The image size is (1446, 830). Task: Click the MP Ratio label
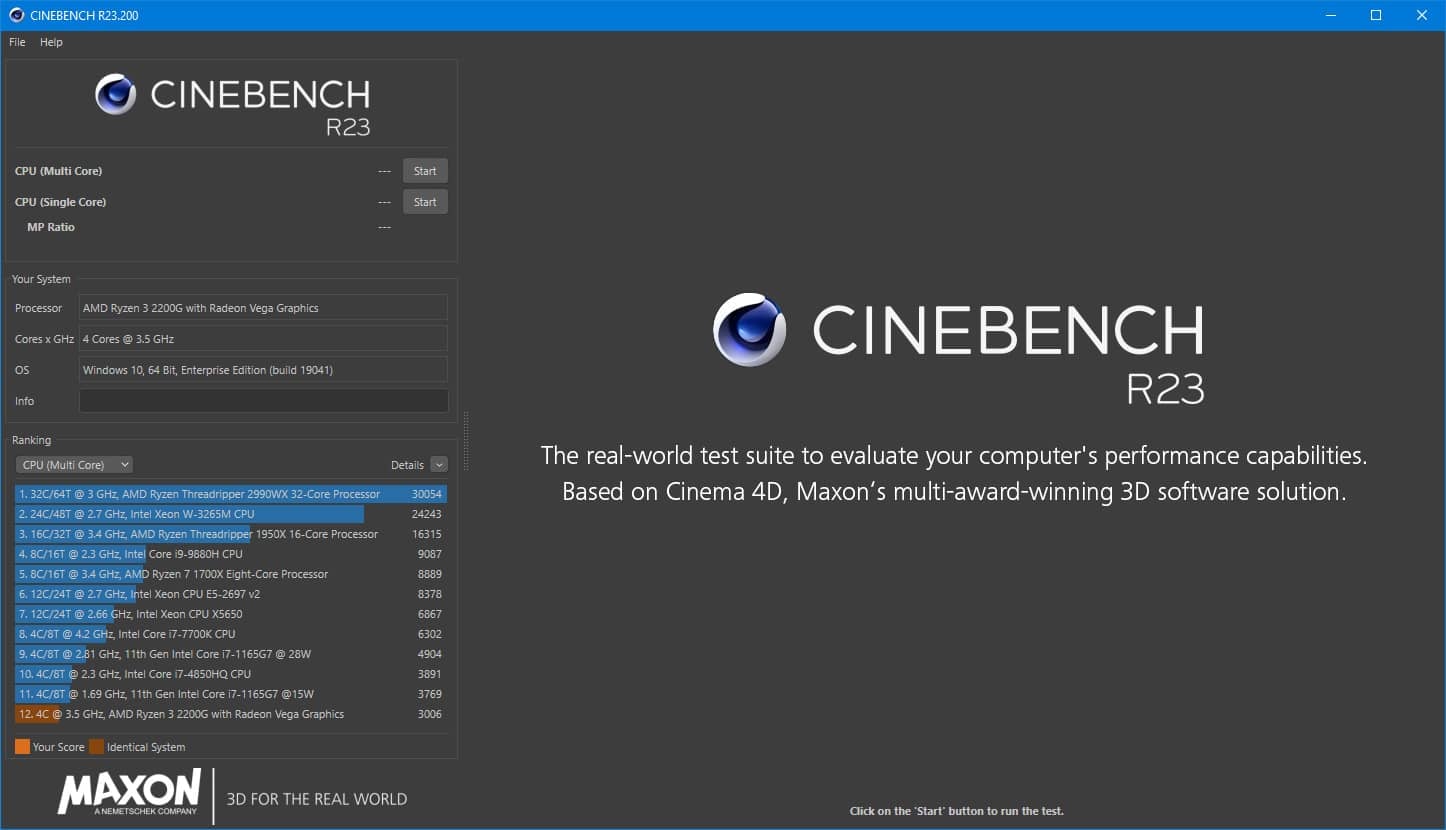51,227
